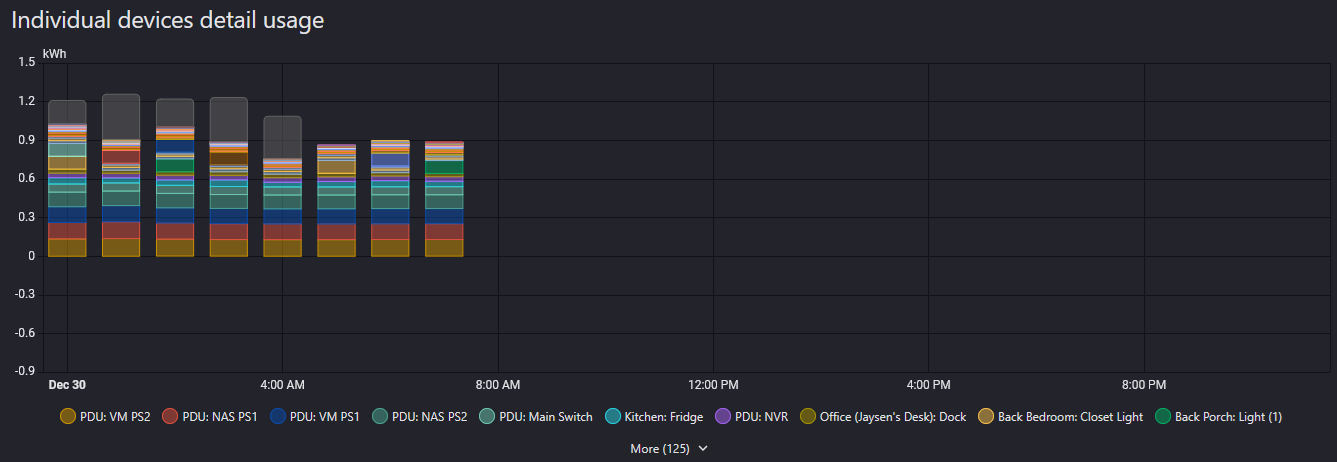Click the Dec 30 x-axis label
The image size is (1337, 462).
click(67, 384)
